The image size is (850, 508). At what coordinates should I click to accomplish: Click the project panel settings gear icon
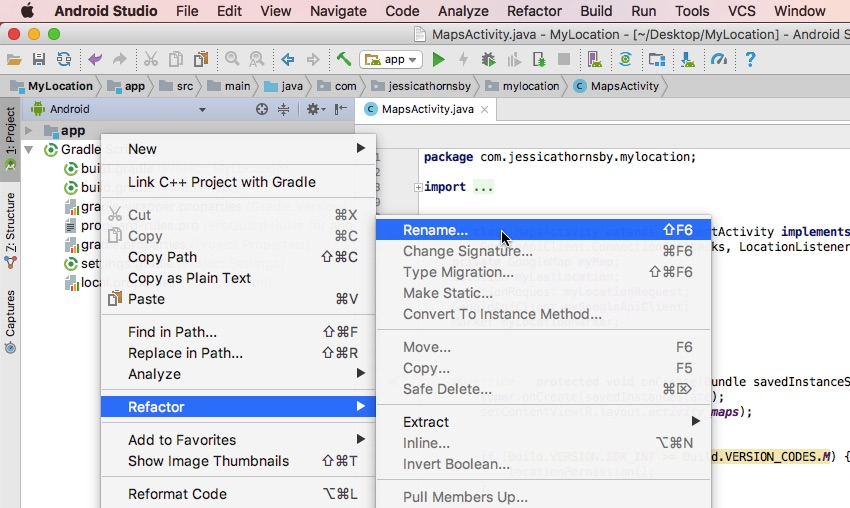tap(314, 109)
